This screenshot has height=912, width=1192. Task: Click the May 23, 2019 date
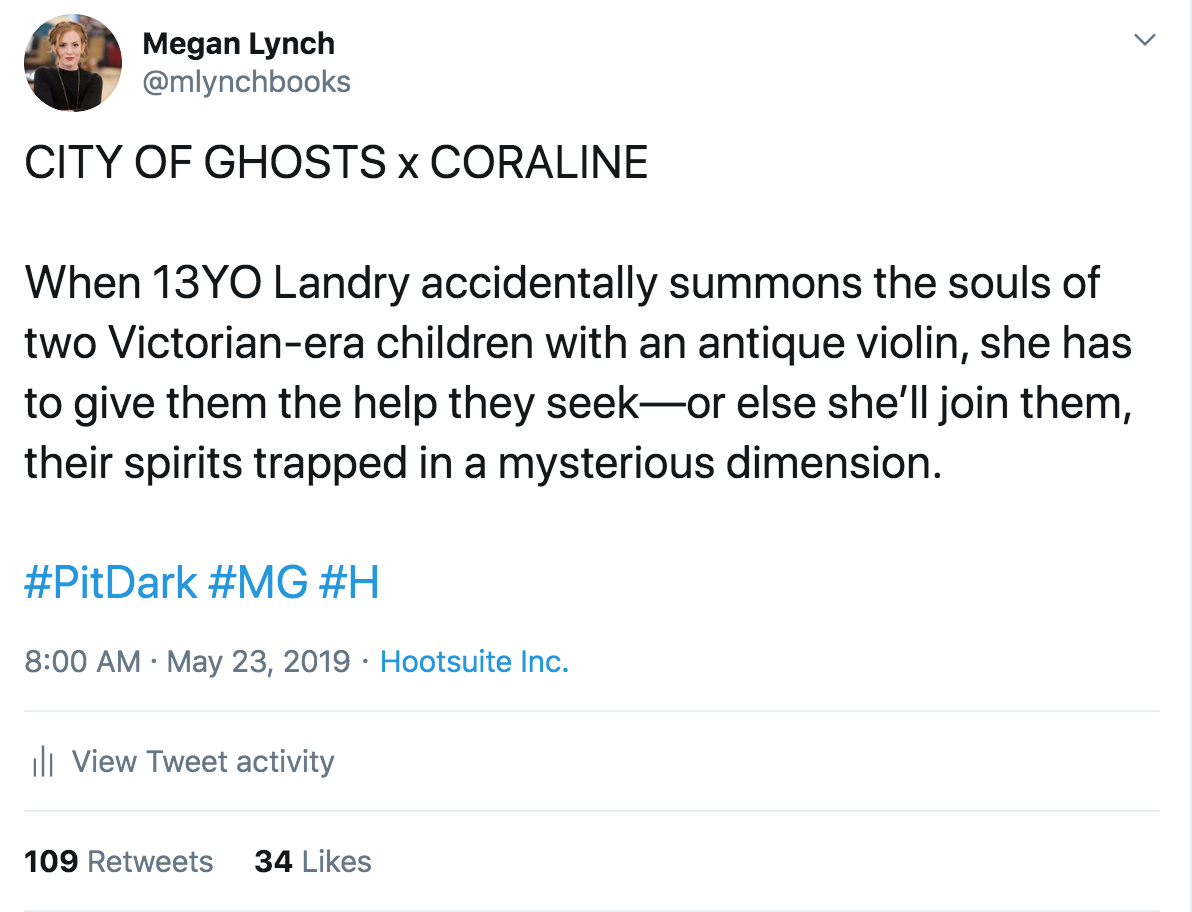click(x=258, y=661)
